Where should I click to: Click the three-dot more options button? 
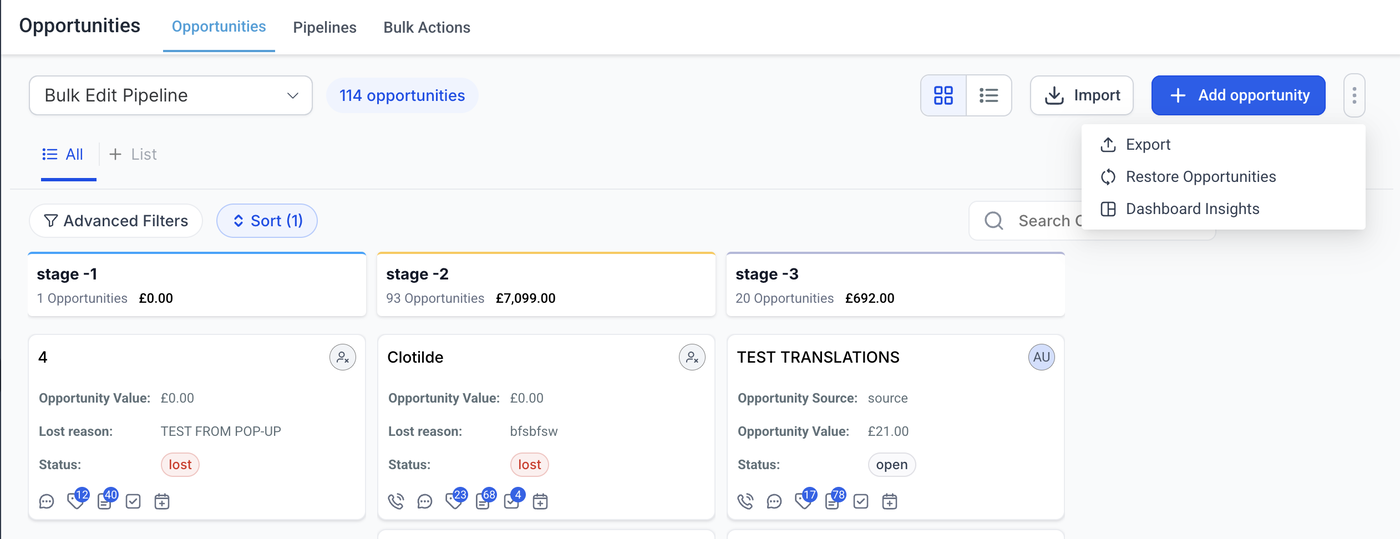pyautogui.click(x=1354, y=96)
